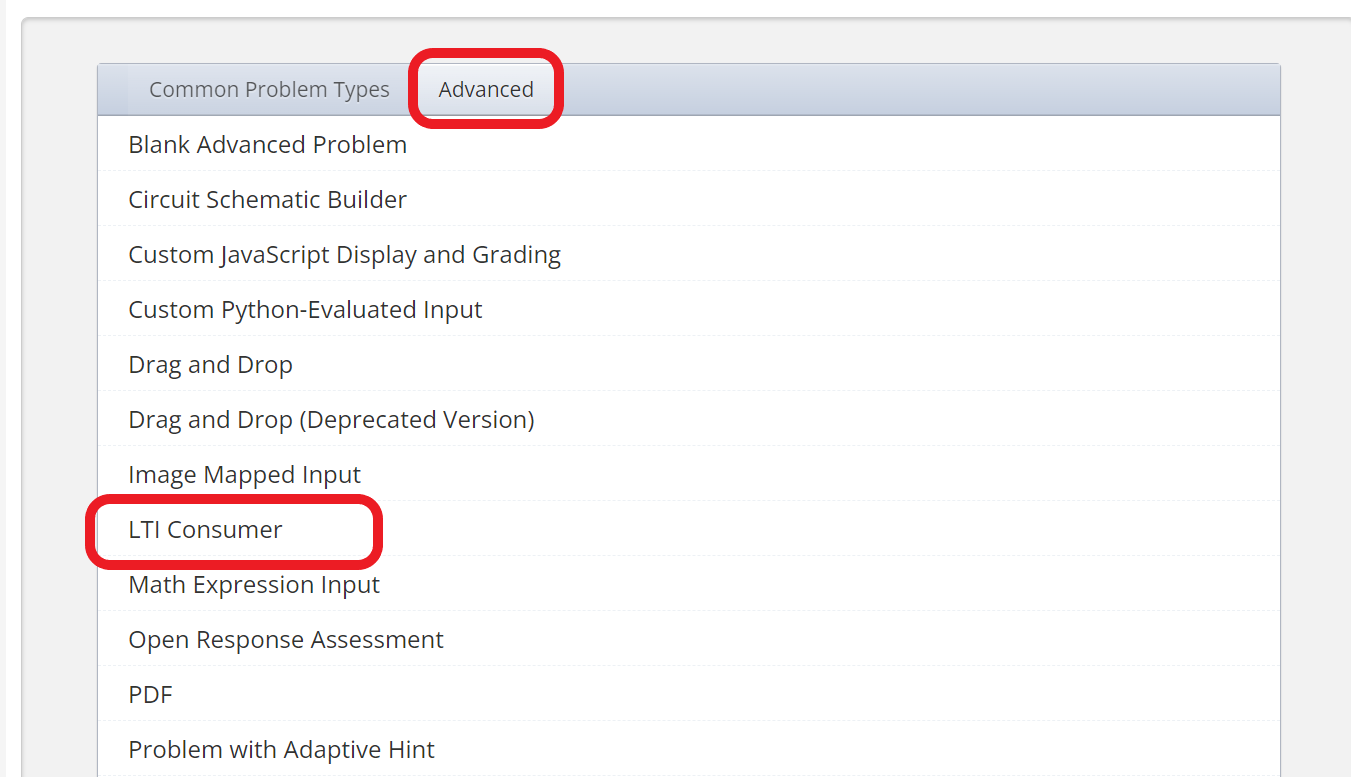The height and width of the screenshot is (777, 1351).
Task: Pick Drag and Drop (Deprecated Version)
Action: point(331,419)
